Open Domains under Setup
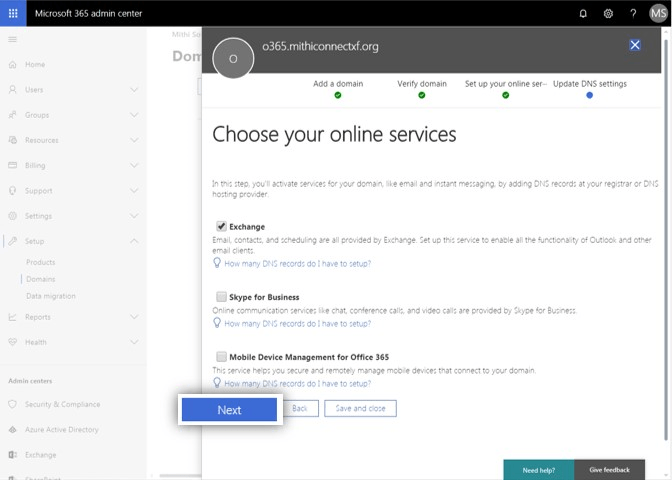Screen dimensions: 672x480 41,279
